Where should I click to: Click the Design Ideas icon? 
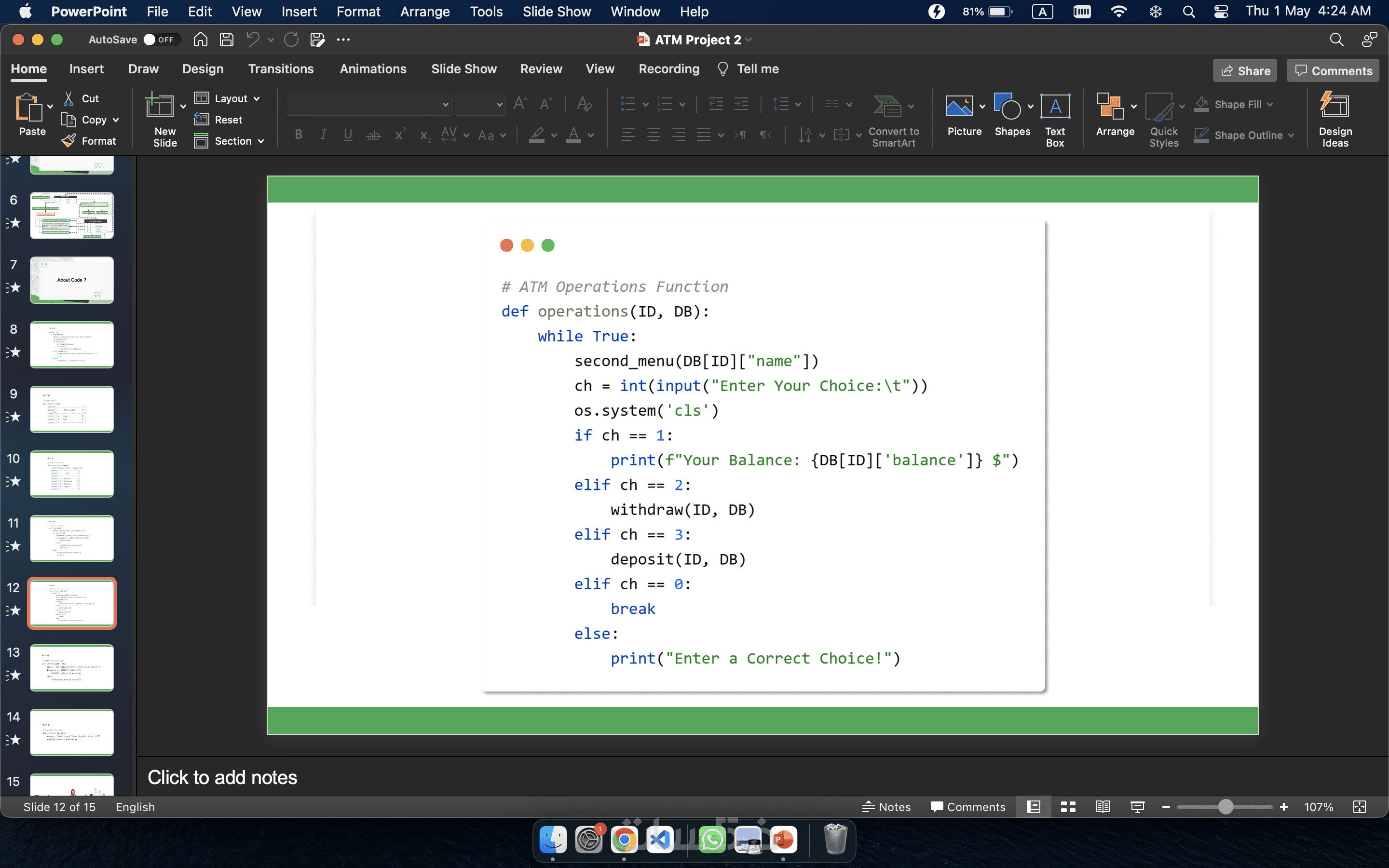click(x=1335, y=119)
